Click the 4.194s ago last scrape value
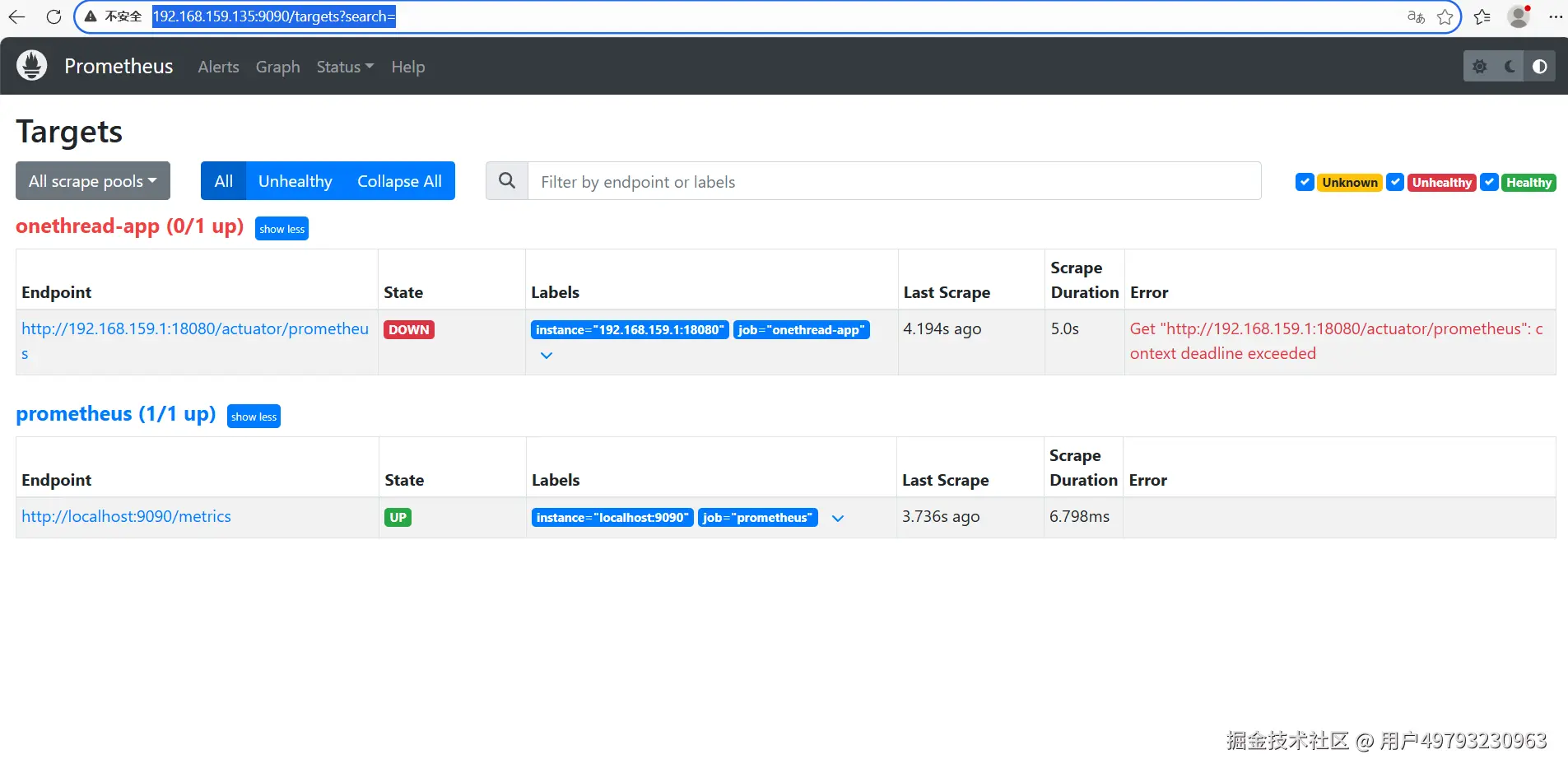Viewport: 1568px width, 773px height. click(x=942, y=328)
